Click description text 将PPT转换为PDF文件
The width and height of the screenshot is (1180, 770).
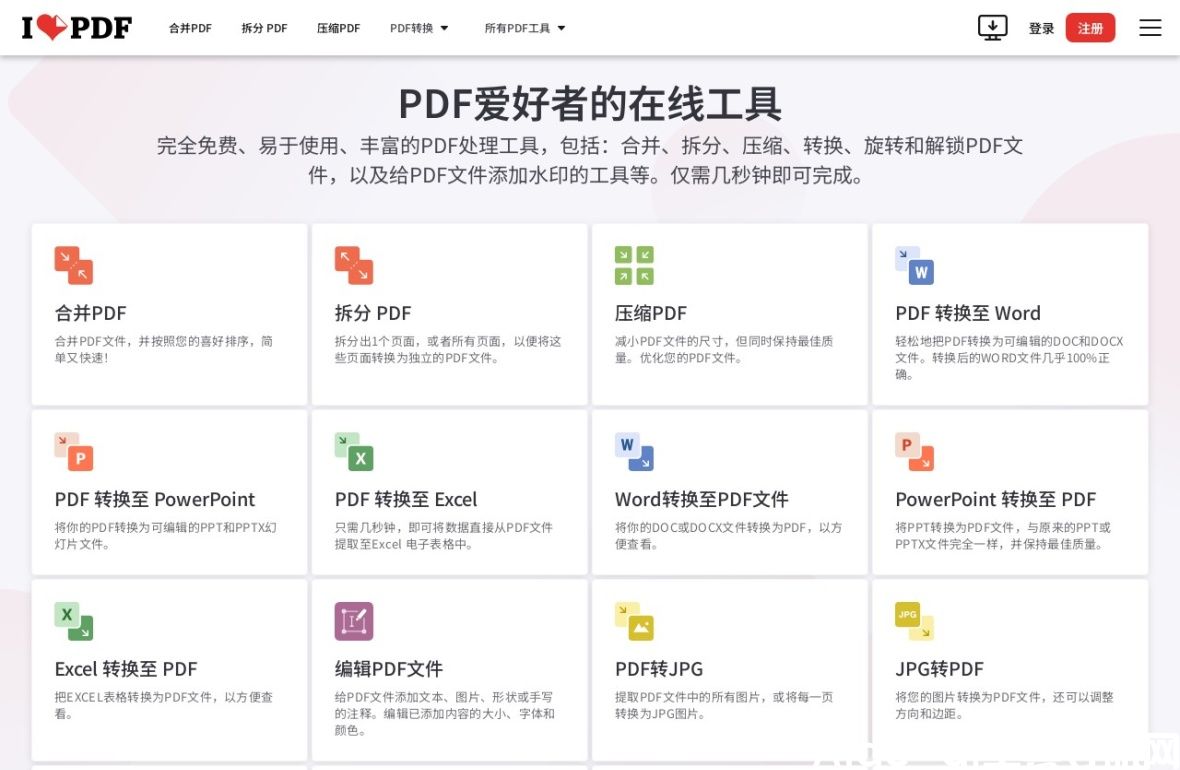pyautogui.click(x=1003, y=535)
